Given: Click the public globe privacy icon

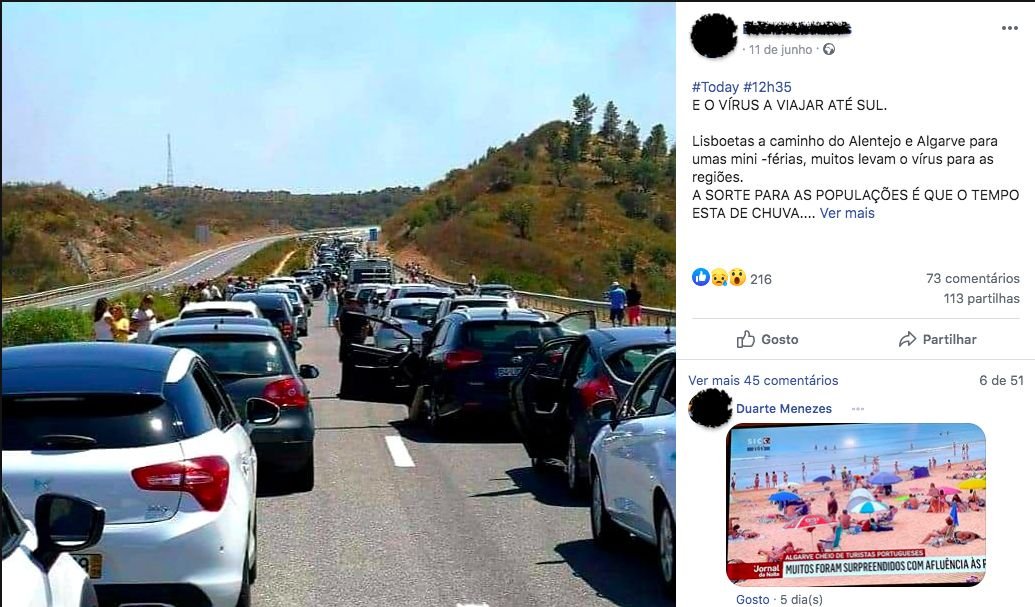Looking at the screenshot, I should click(x=829, y=49).
